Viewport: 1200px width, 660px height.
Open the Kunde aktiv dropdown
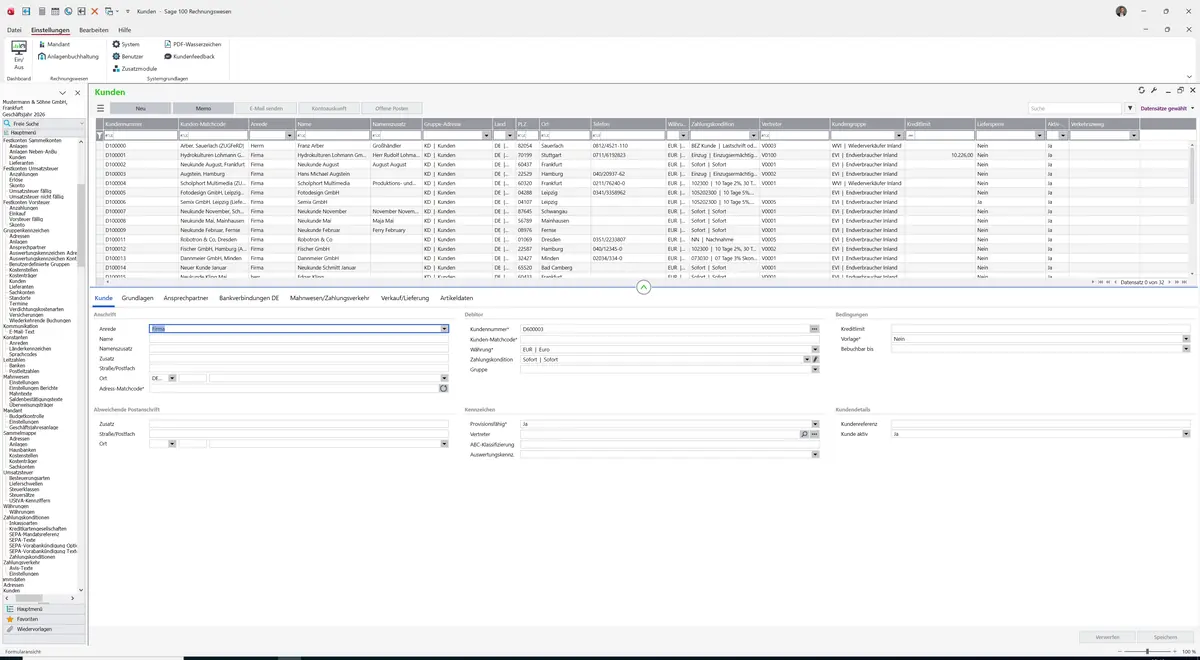[x=1186, y=434]
